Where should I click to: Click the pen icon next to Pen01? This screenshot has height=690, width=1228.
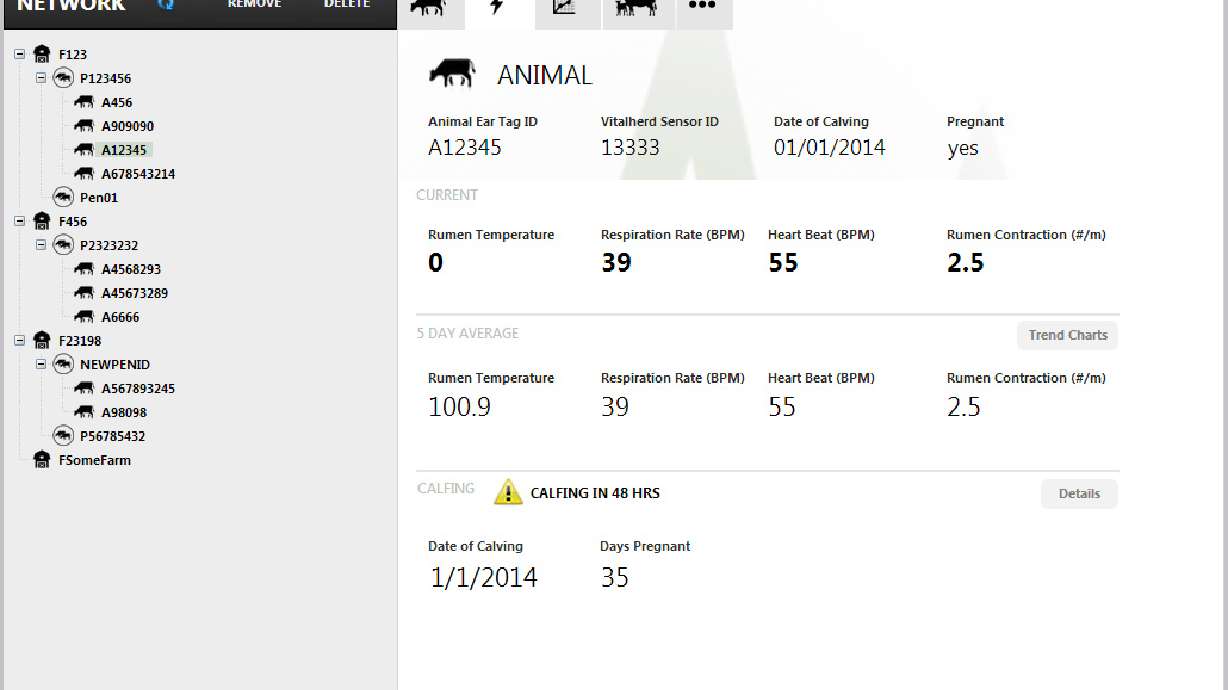pyautogui.click(x=62, y=197)
